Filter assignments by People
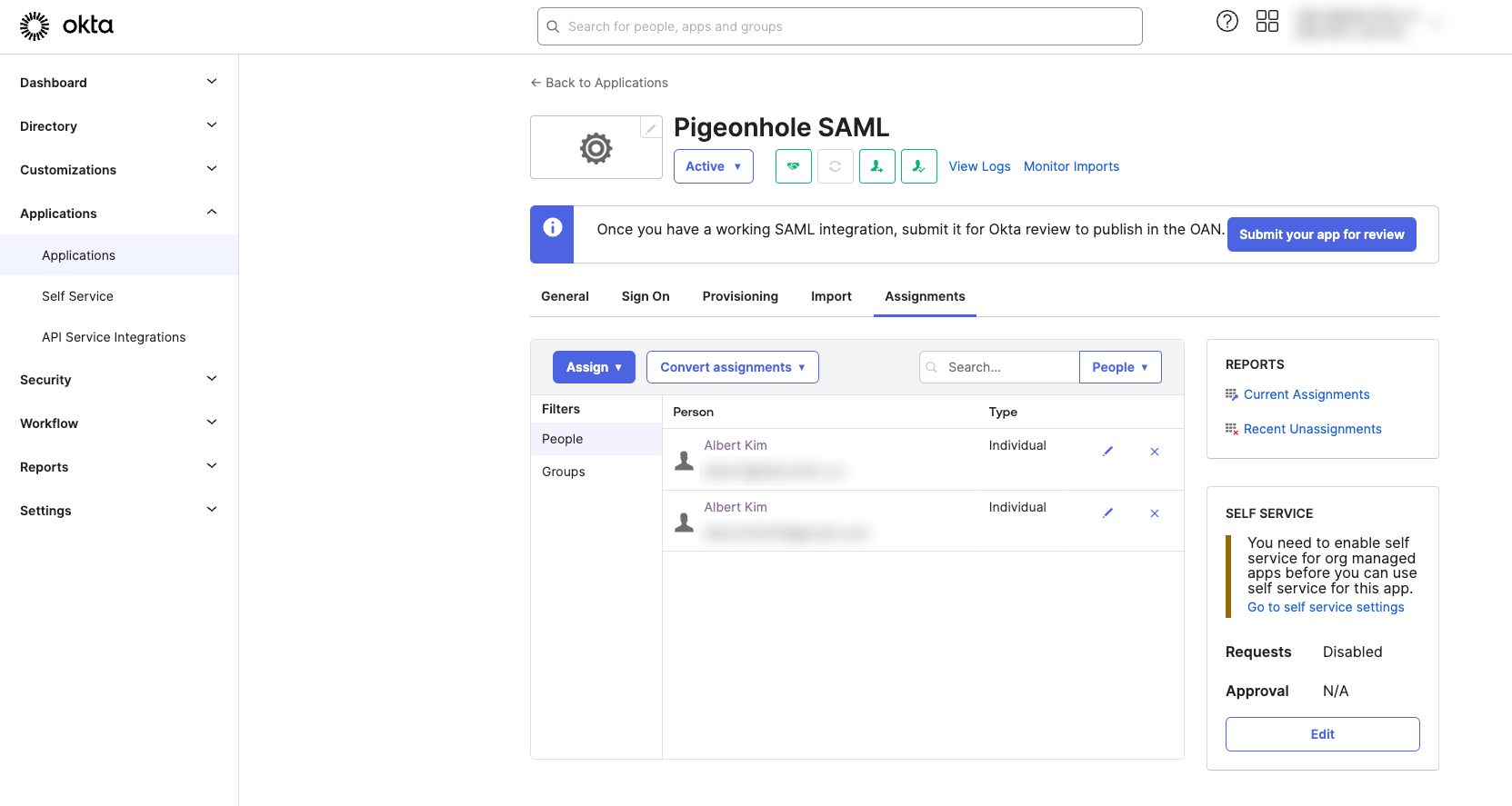 point(596,439)
